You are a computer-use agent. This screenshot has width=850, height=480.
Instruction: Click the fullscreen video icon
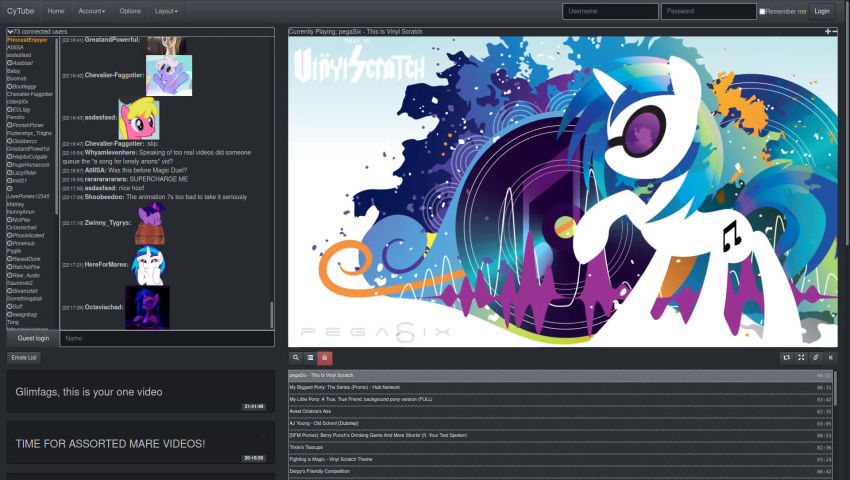pos(801,357)
